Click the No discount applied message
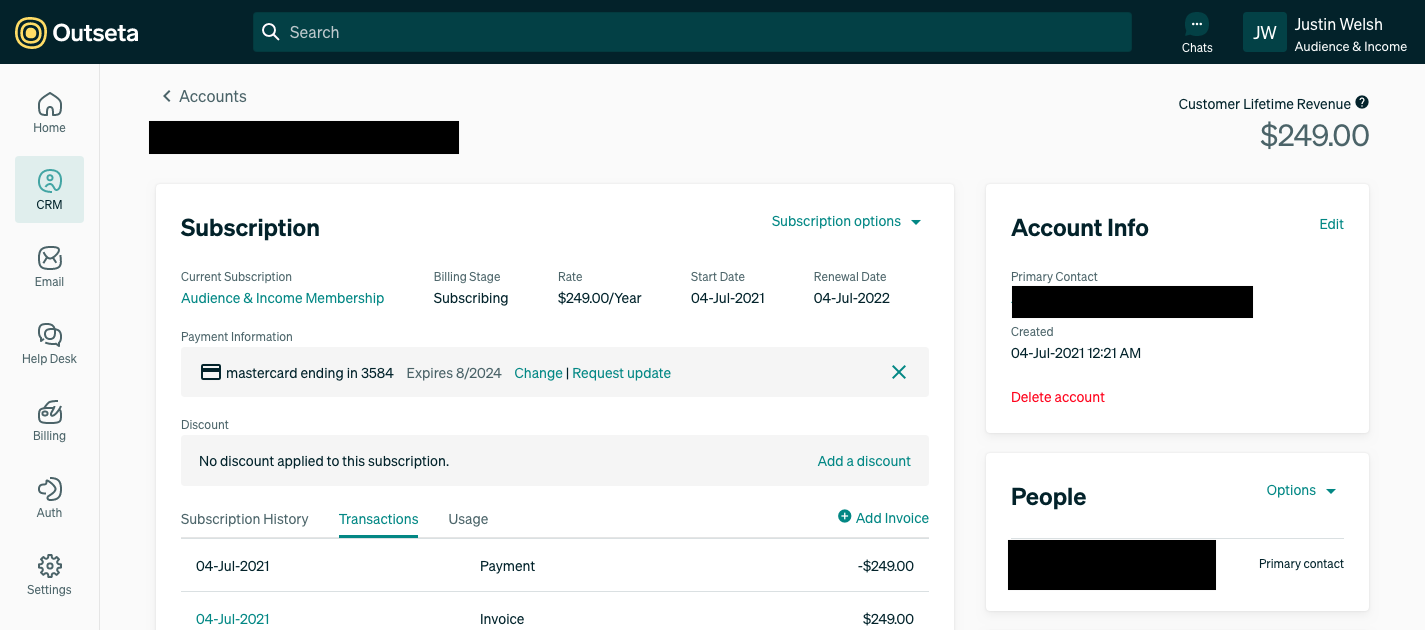The width and height of the screenshot is (1425, 630). click(x=324, y=461)
